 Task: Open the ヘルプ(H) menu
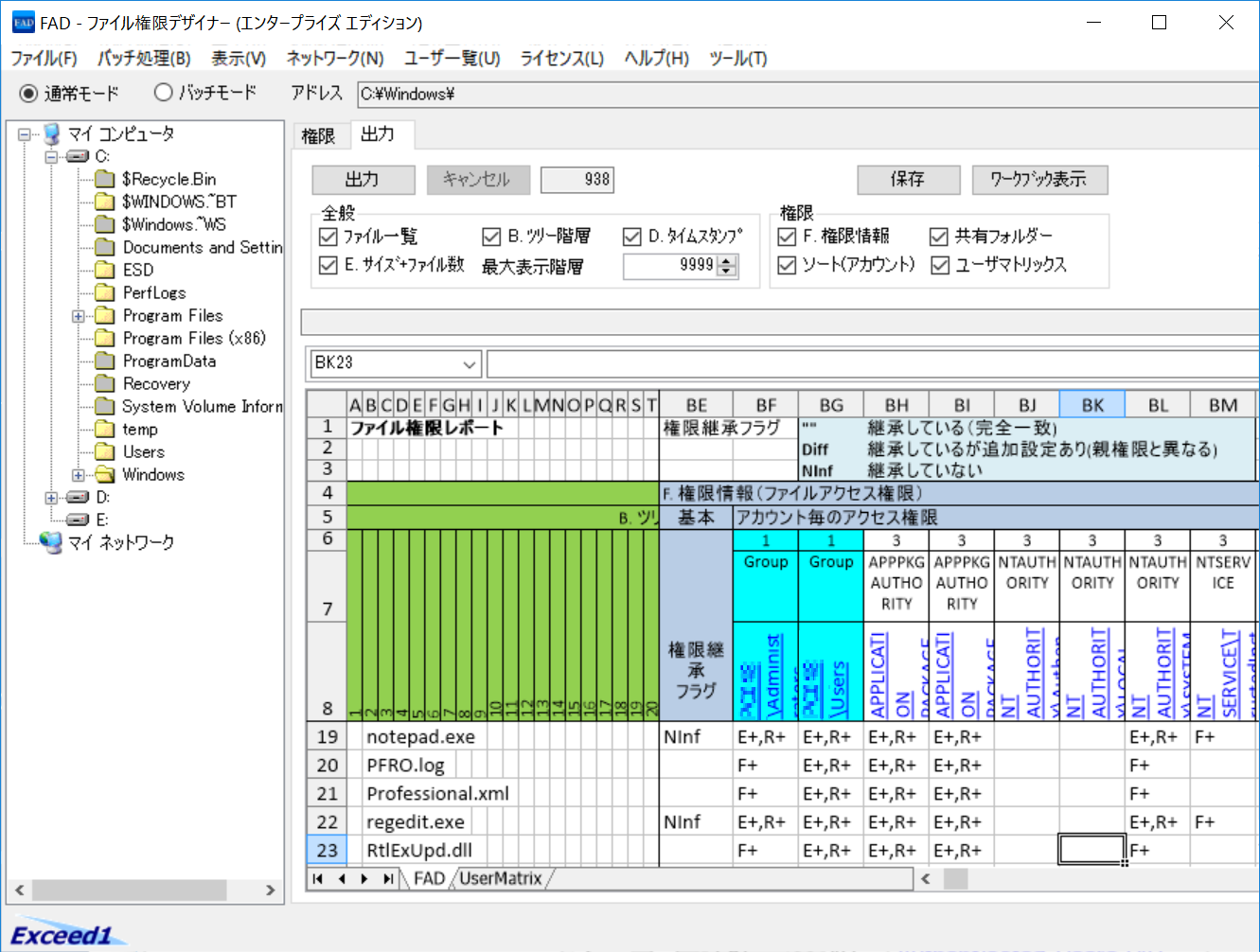tap(657, 59)
